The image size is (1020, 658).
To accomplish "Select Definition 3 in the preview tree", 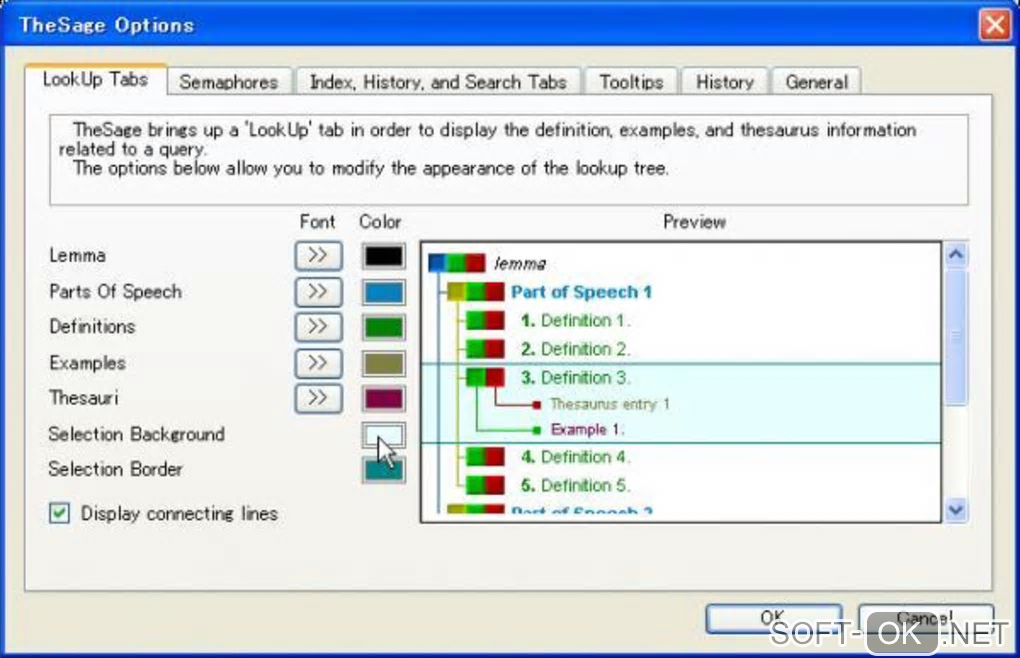I will [x=575, y=378].
